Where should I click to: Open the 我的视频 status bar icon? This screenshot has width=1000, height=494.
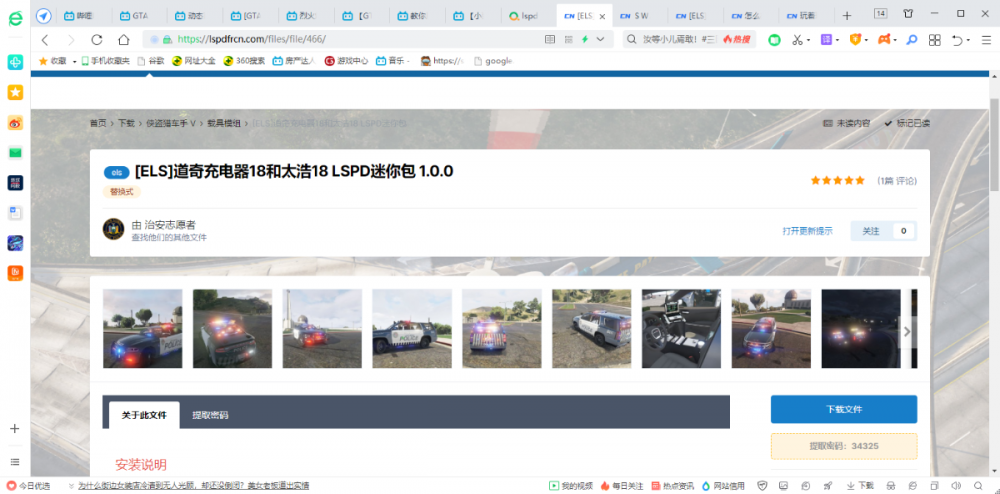tap(571, 486)
